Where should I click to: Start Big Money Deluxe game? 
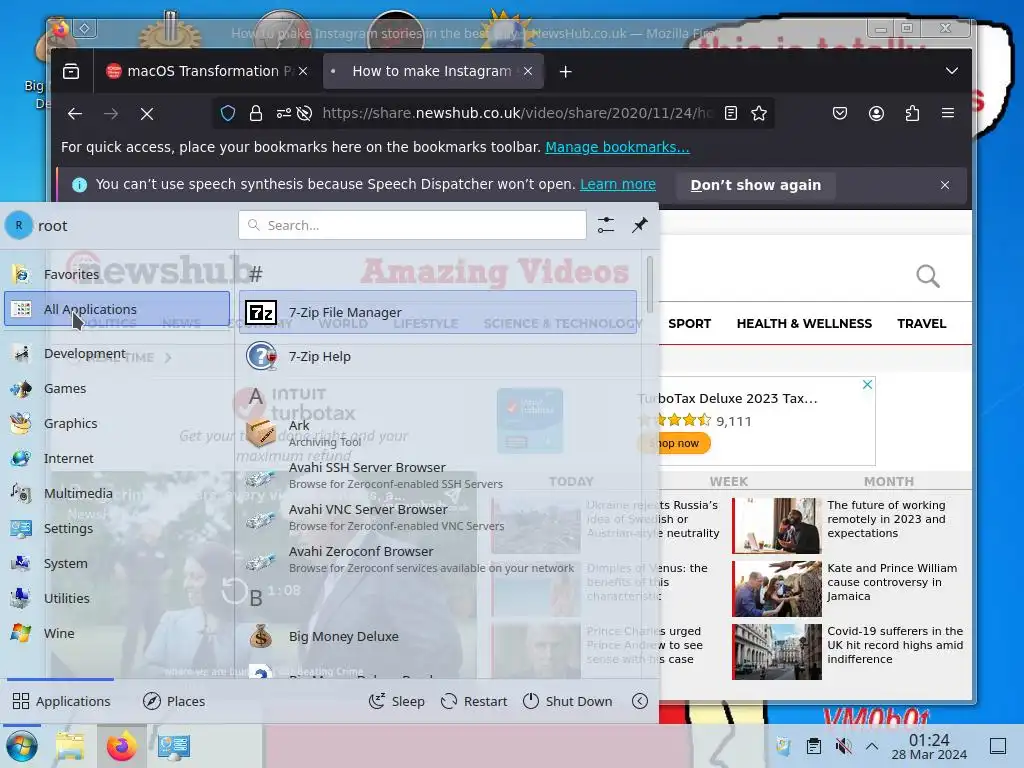pos(438,636)
